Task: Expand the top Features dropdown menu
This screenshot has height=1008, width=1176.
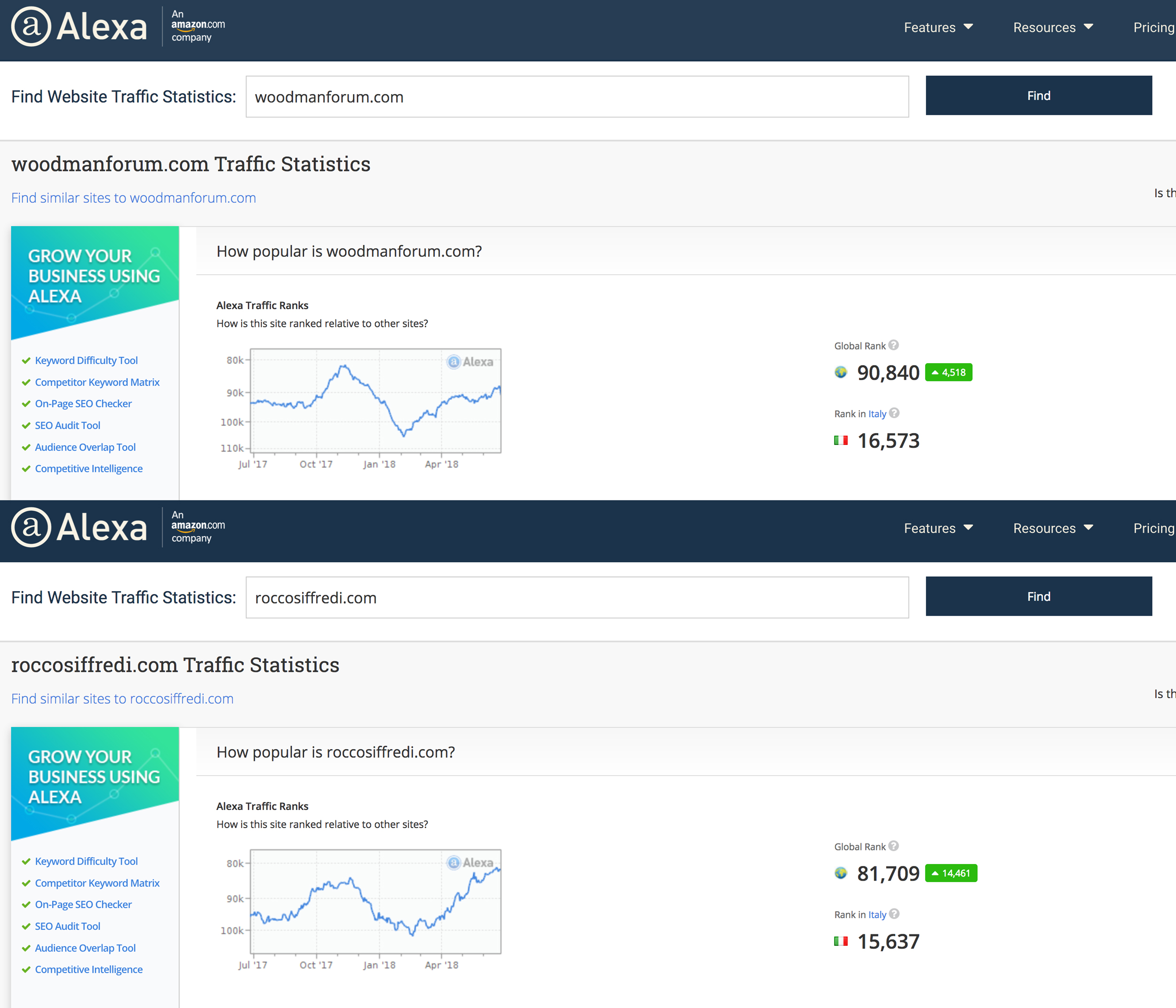Action: coord(938,27)
